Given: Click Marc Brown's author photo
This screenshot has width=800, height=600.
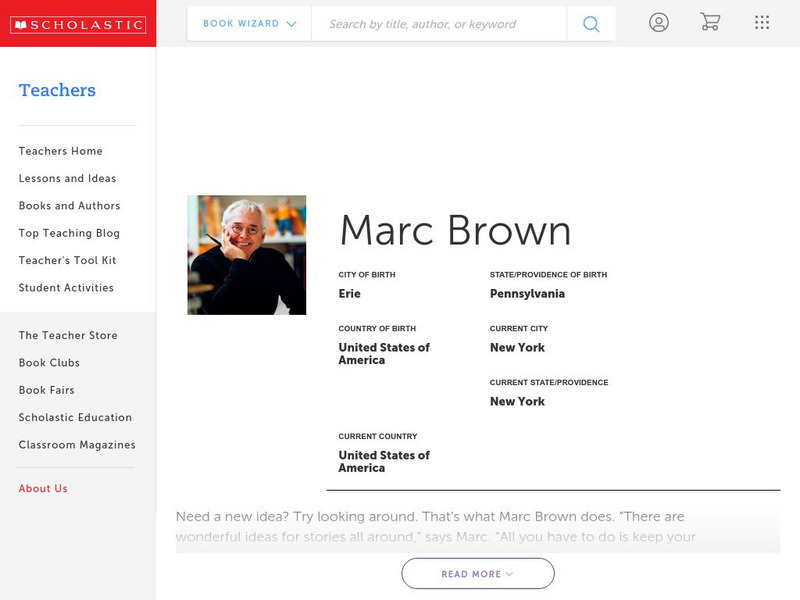Looking at the screenshot, I should pyautogui.click(x=246, y=255).
